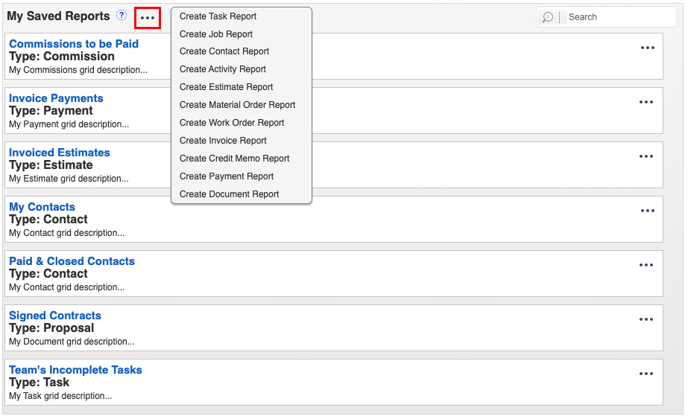Open ellipsis menu for My Contacts report

[x=647, y=211]
